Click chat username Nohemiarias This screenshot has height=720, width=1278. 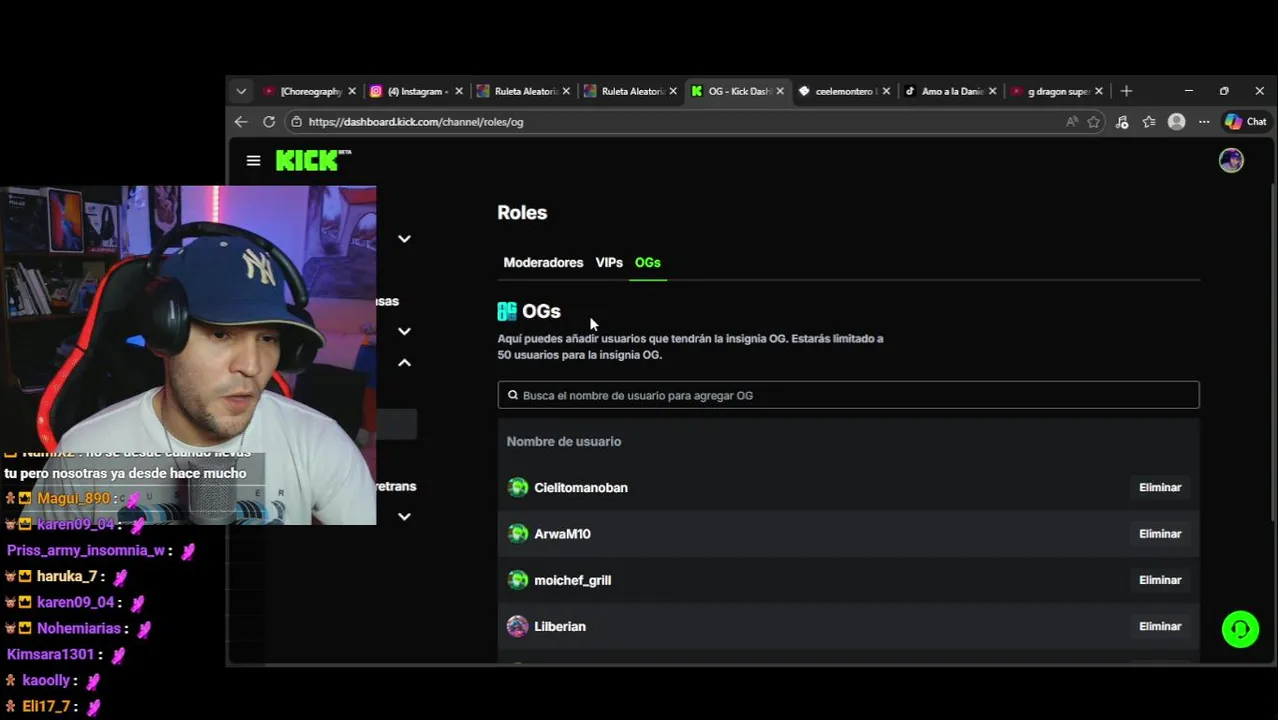(79, 629)
